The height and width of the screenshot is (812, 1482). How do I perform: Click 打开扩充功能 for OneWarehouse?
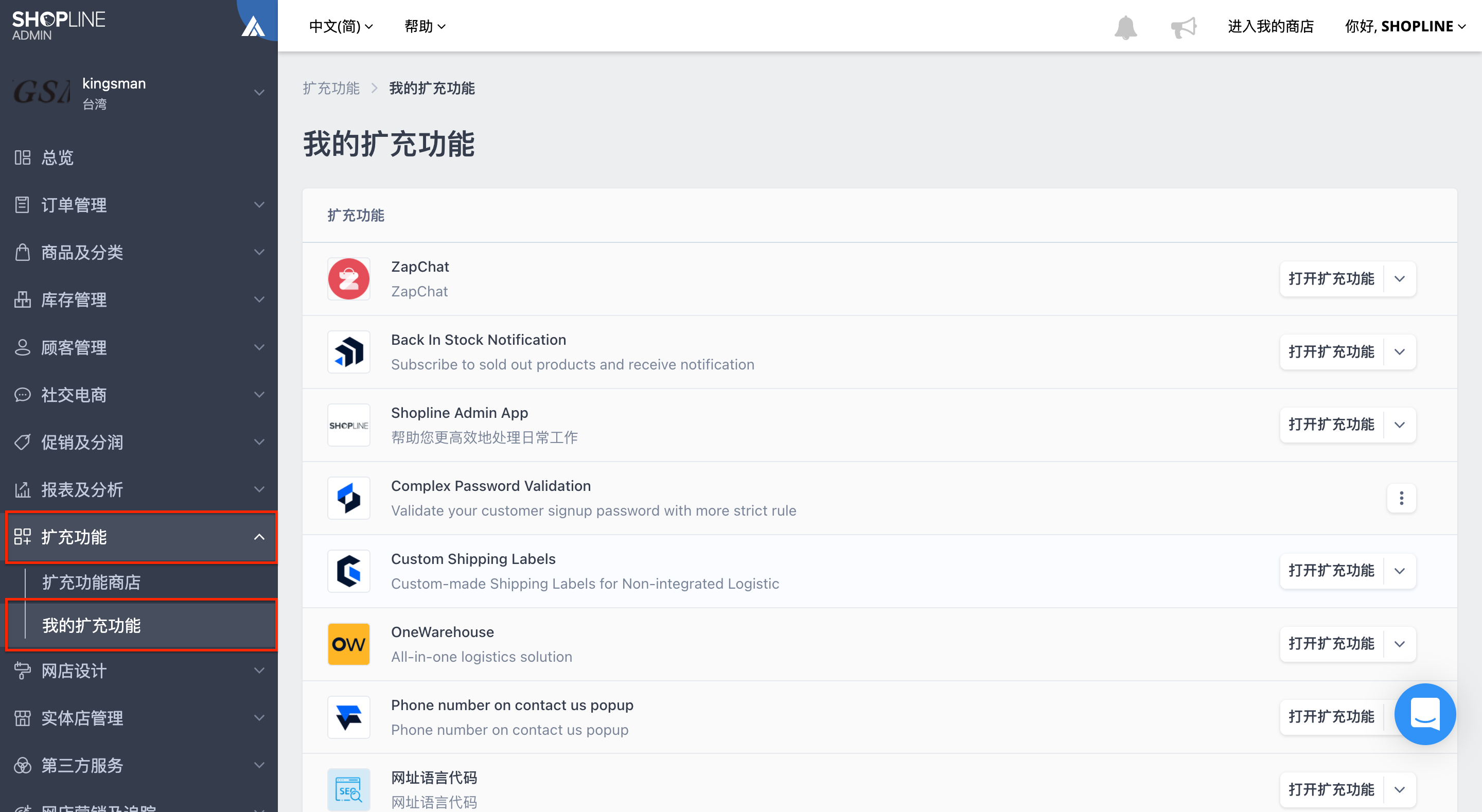(x=1331, y=643)
